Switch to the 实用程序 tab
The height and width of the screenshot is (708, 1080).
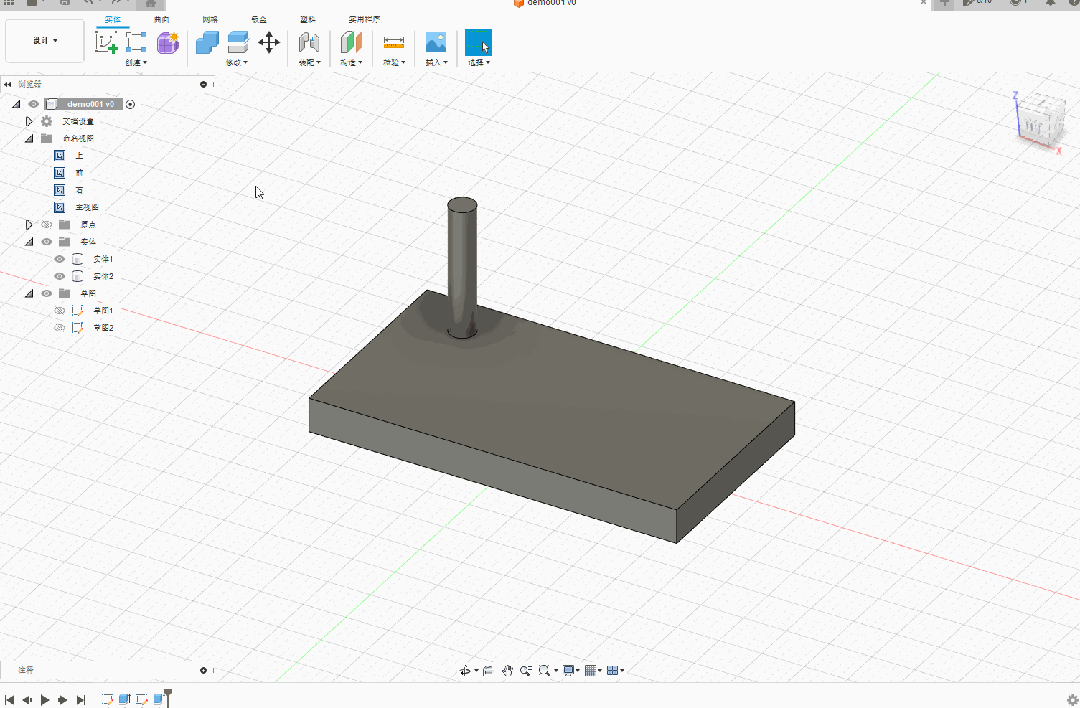(x=364, y=19)
